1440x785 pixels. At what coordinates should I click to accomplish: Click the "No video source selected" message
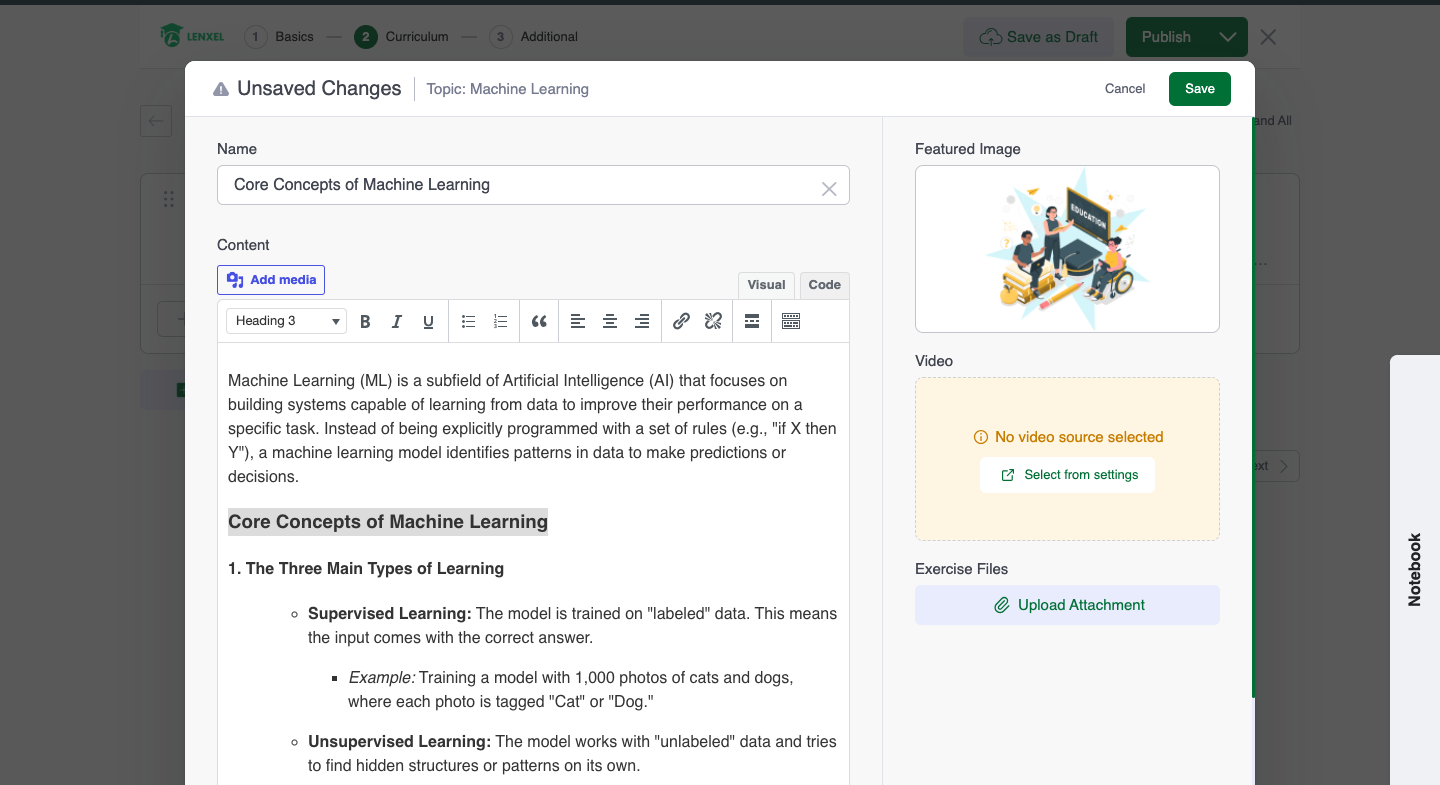point(1079,437)
